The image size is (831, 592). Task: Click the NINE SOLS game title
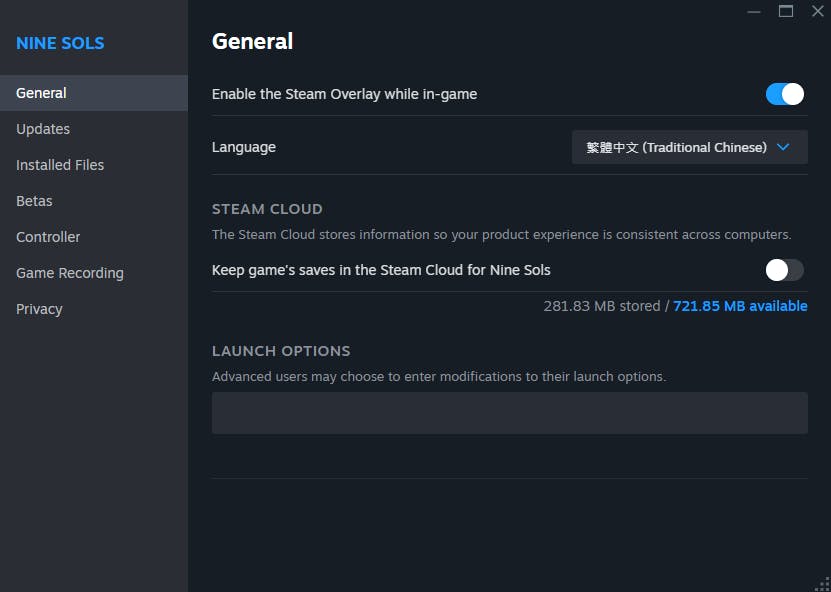pyautogui.click(x=60, y=43)
